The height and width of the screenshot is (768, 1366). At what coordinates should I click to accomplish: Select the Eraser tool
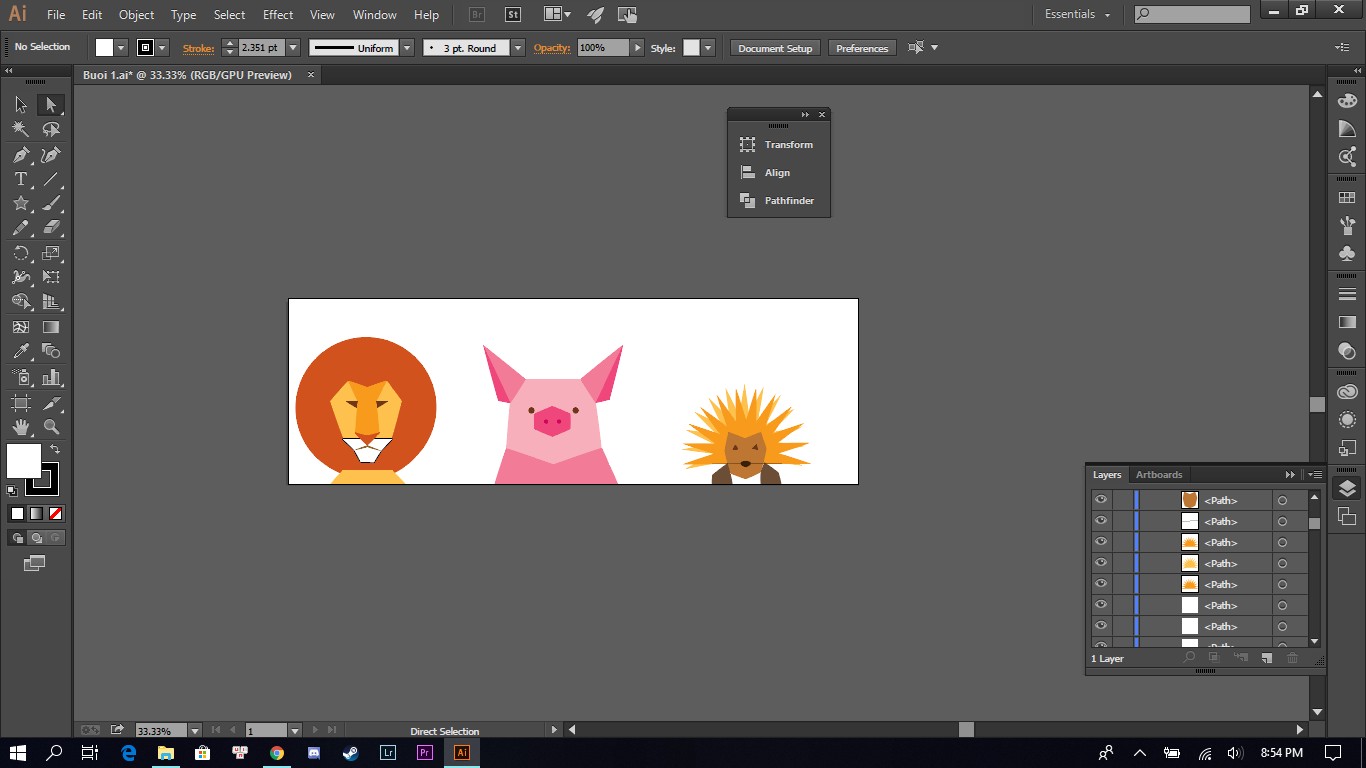51,228
